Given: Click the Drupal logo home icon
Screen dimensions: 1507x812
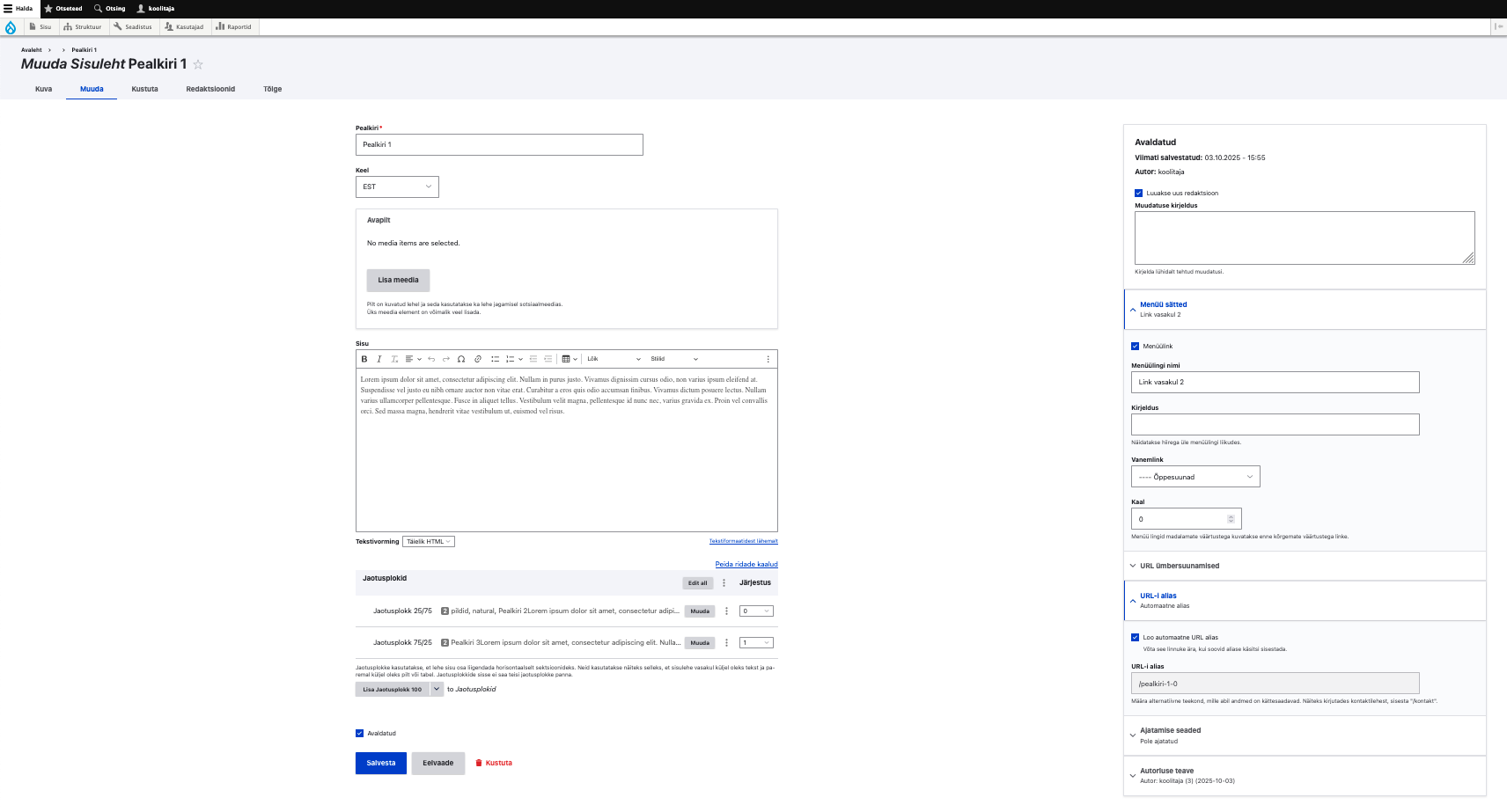Looking at the screenshot, I should [11, 27].
